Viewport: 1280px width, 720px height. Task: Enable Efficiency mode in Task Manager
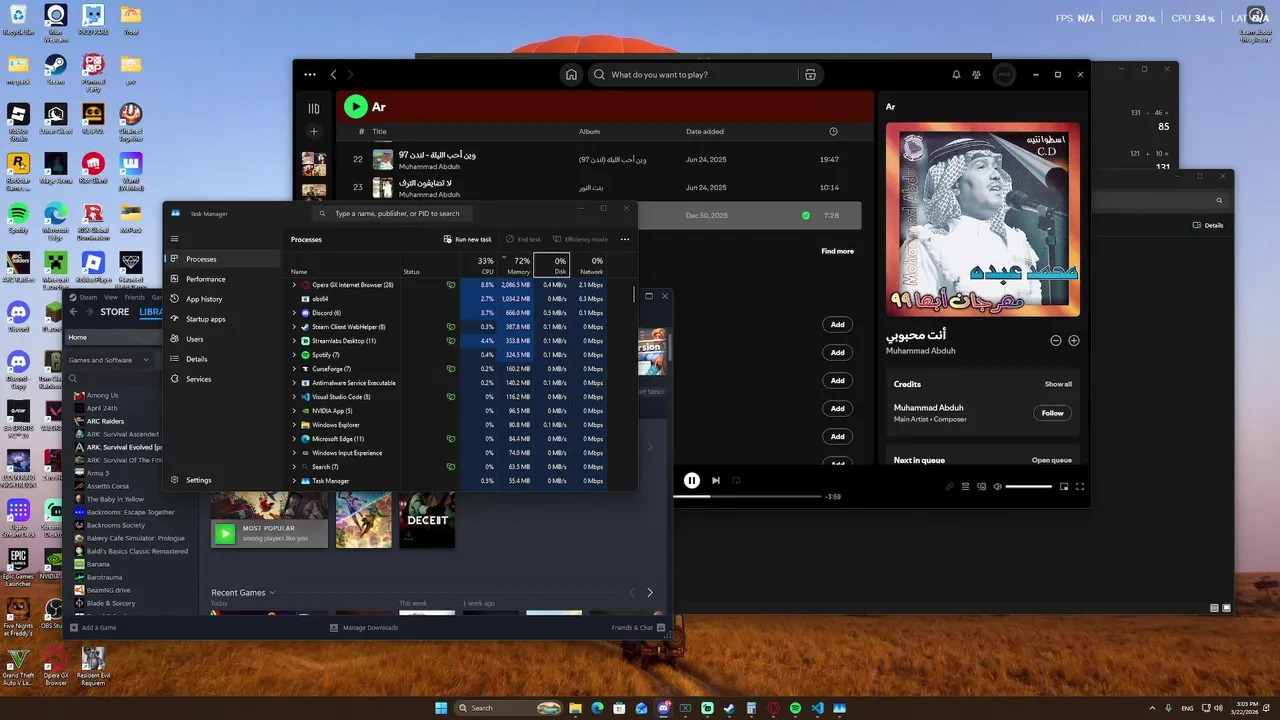pyautogui.click(x=580, y=239)
